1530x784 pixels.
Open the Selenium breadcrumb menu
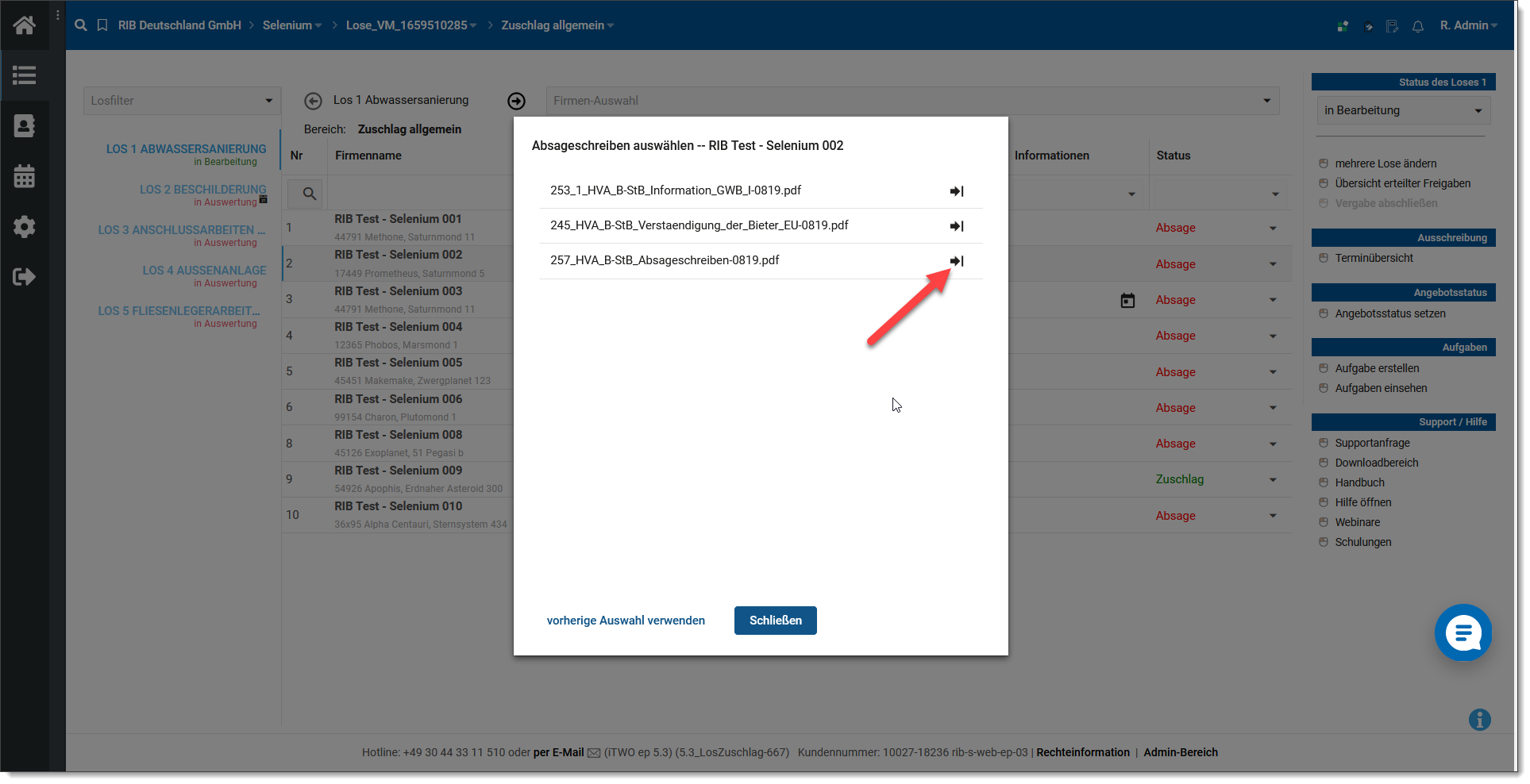(292, 25)
